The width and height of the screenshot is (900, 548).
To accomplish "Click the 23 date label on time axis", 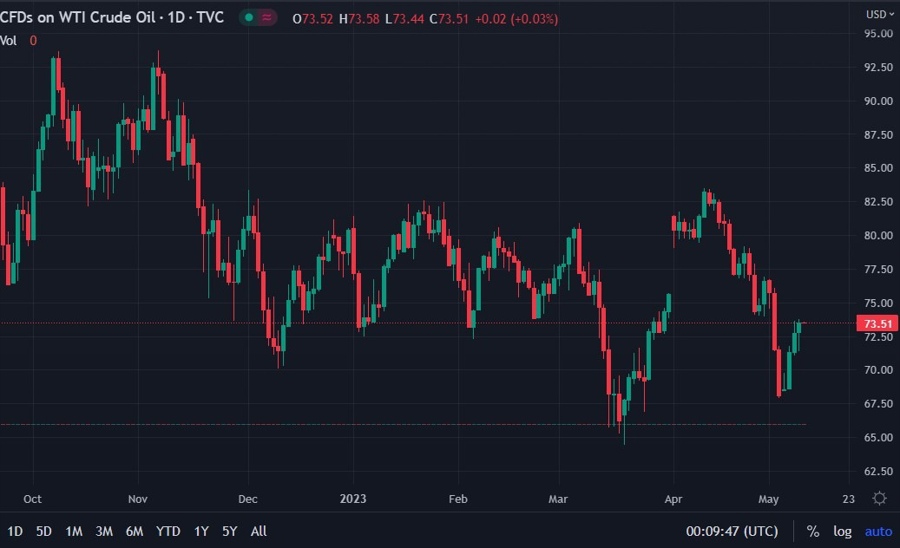I will coord(848,499).
